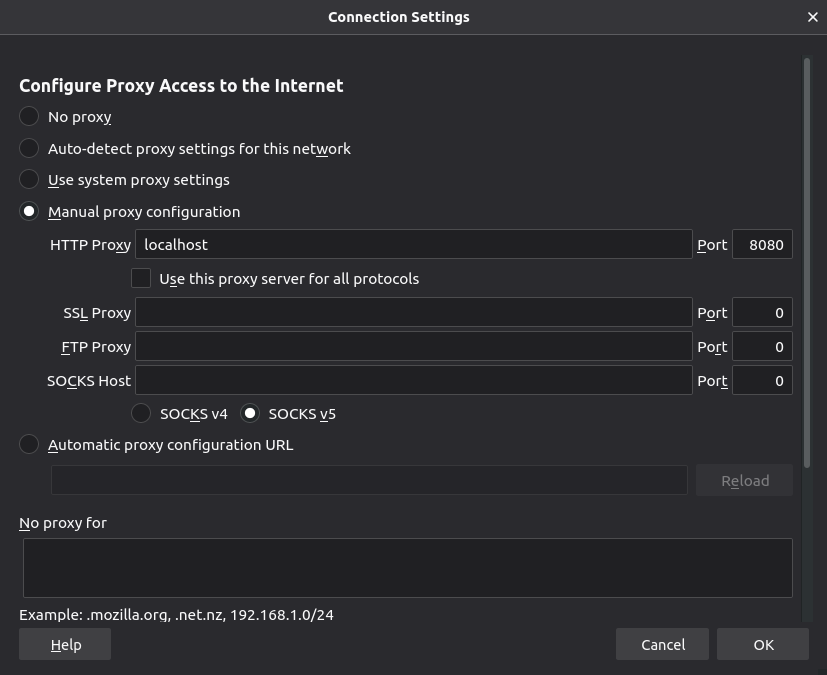
Task: Choose SOCKS v5 radio button
Action: (x=250, y=413)
